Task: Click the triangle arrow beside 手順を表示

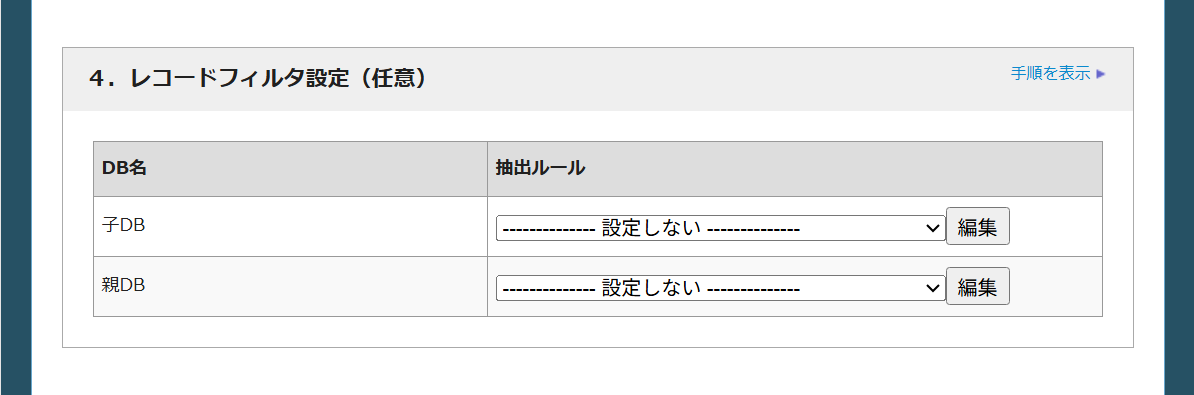Action: point(1100,74)
